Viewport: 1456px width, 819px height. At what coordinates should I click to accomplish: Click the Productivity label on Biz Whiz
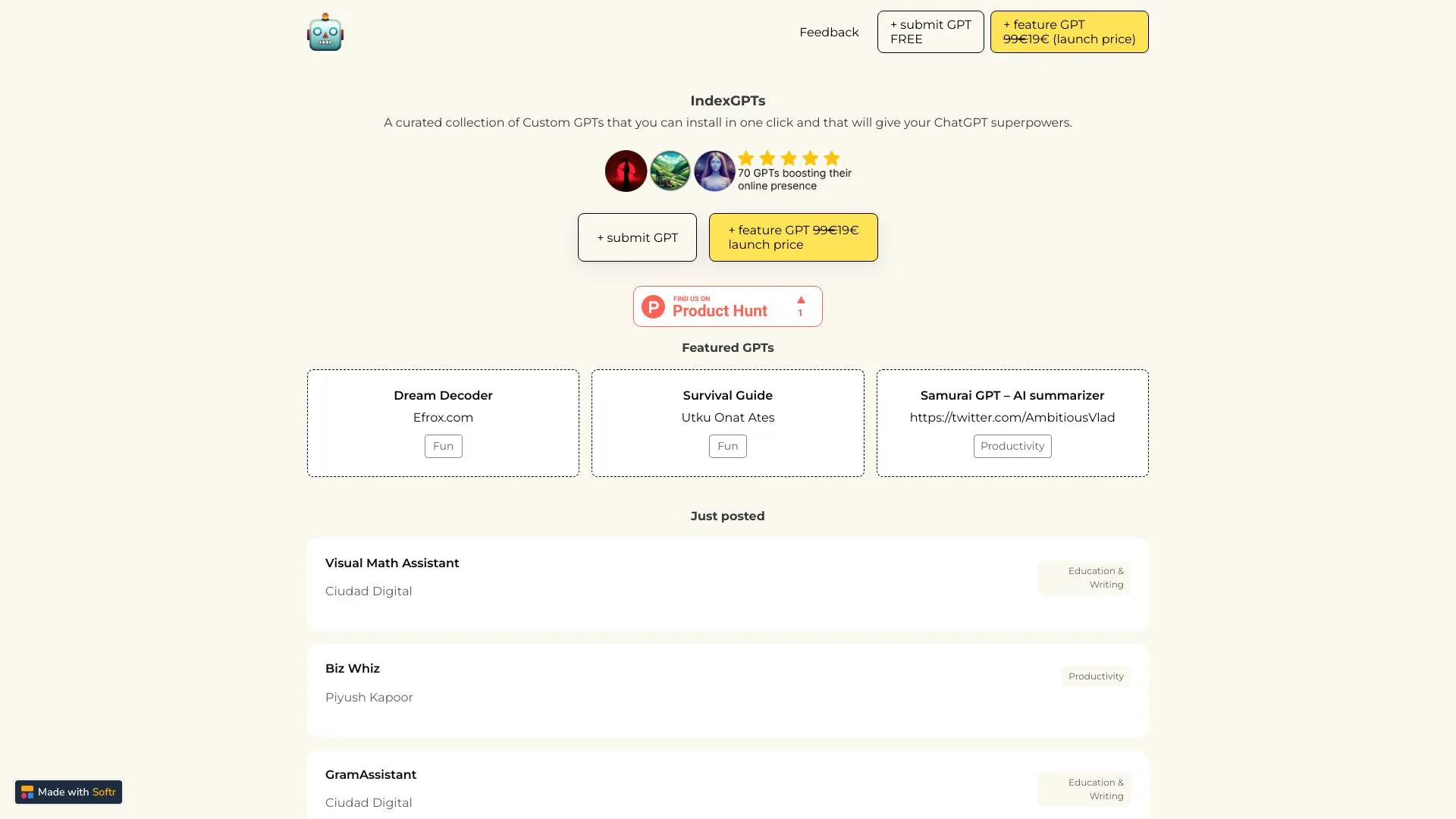pyautogui.click(x=1096, y=676)
